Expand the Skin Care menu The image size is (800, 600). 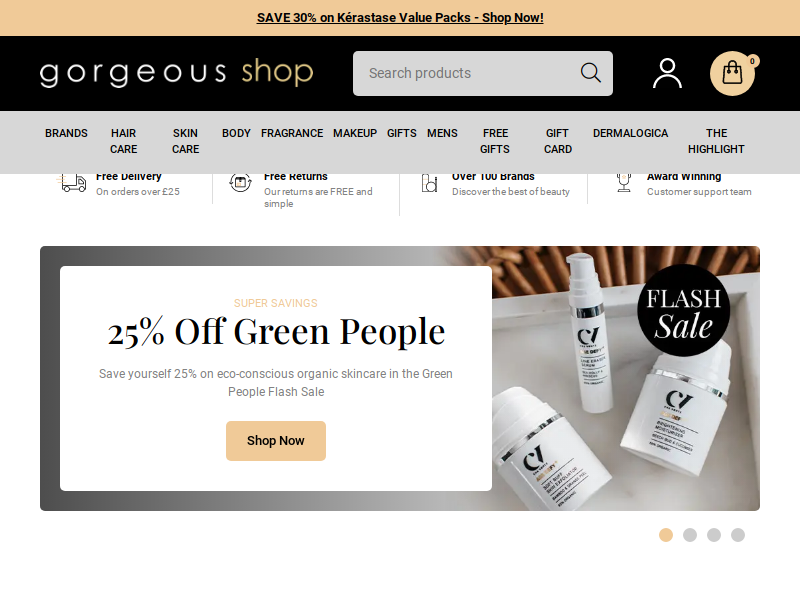point(185,141)
